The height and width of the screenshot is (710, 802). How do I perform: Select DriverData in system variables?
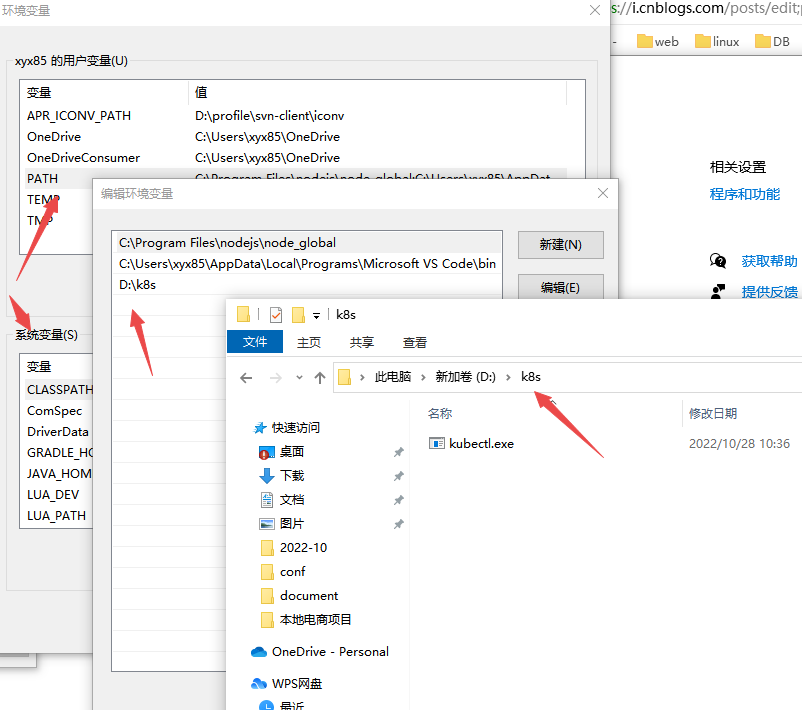coord(59,432)
